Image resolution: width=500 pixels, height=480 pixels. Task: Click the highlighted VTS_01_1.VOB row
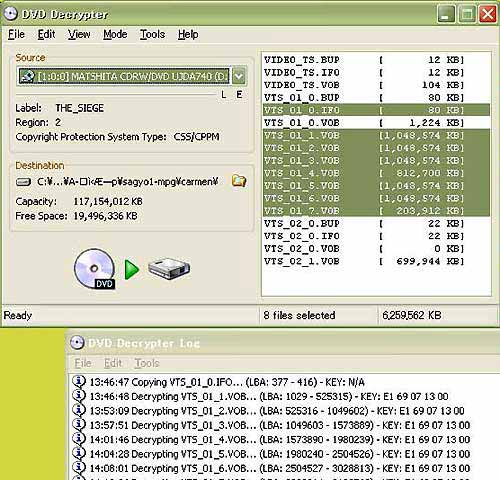click(376, 135)
